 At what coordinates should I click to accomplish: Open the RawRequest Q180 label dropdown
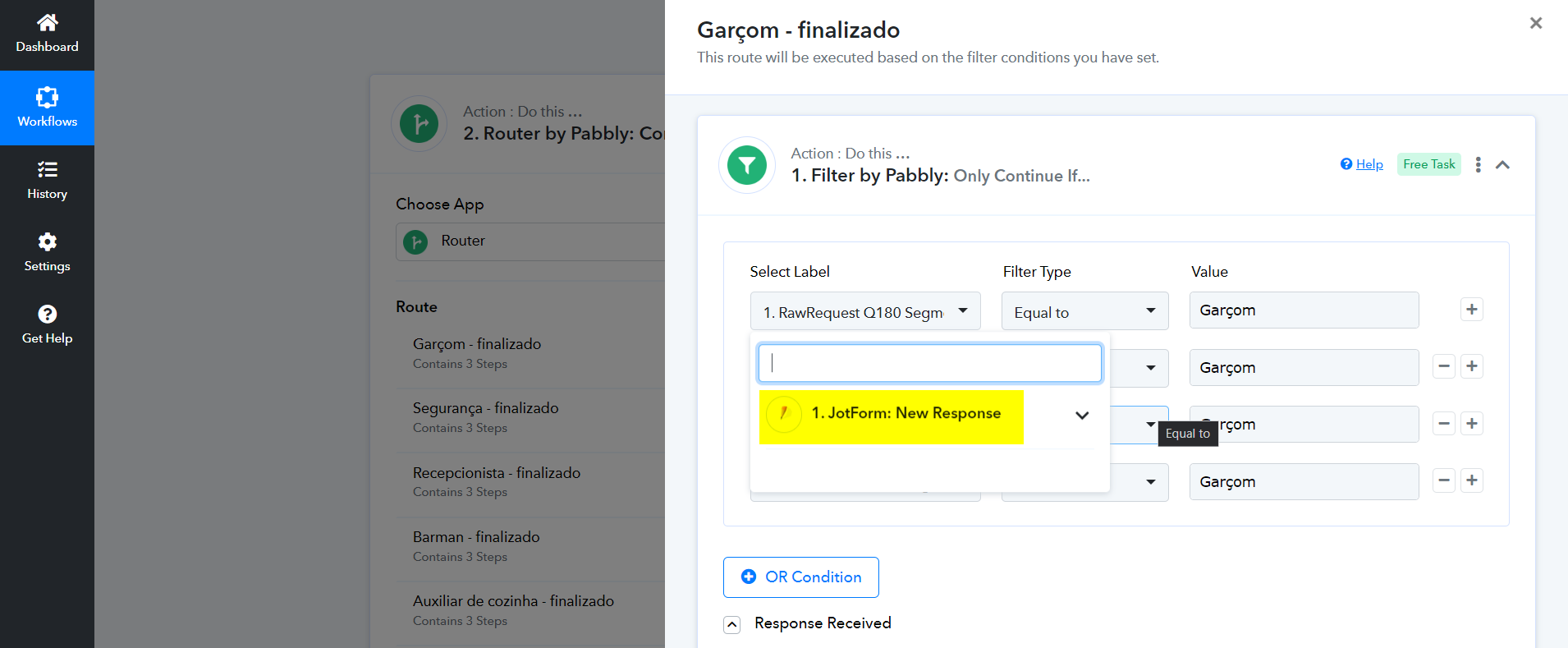click(865, 311)
